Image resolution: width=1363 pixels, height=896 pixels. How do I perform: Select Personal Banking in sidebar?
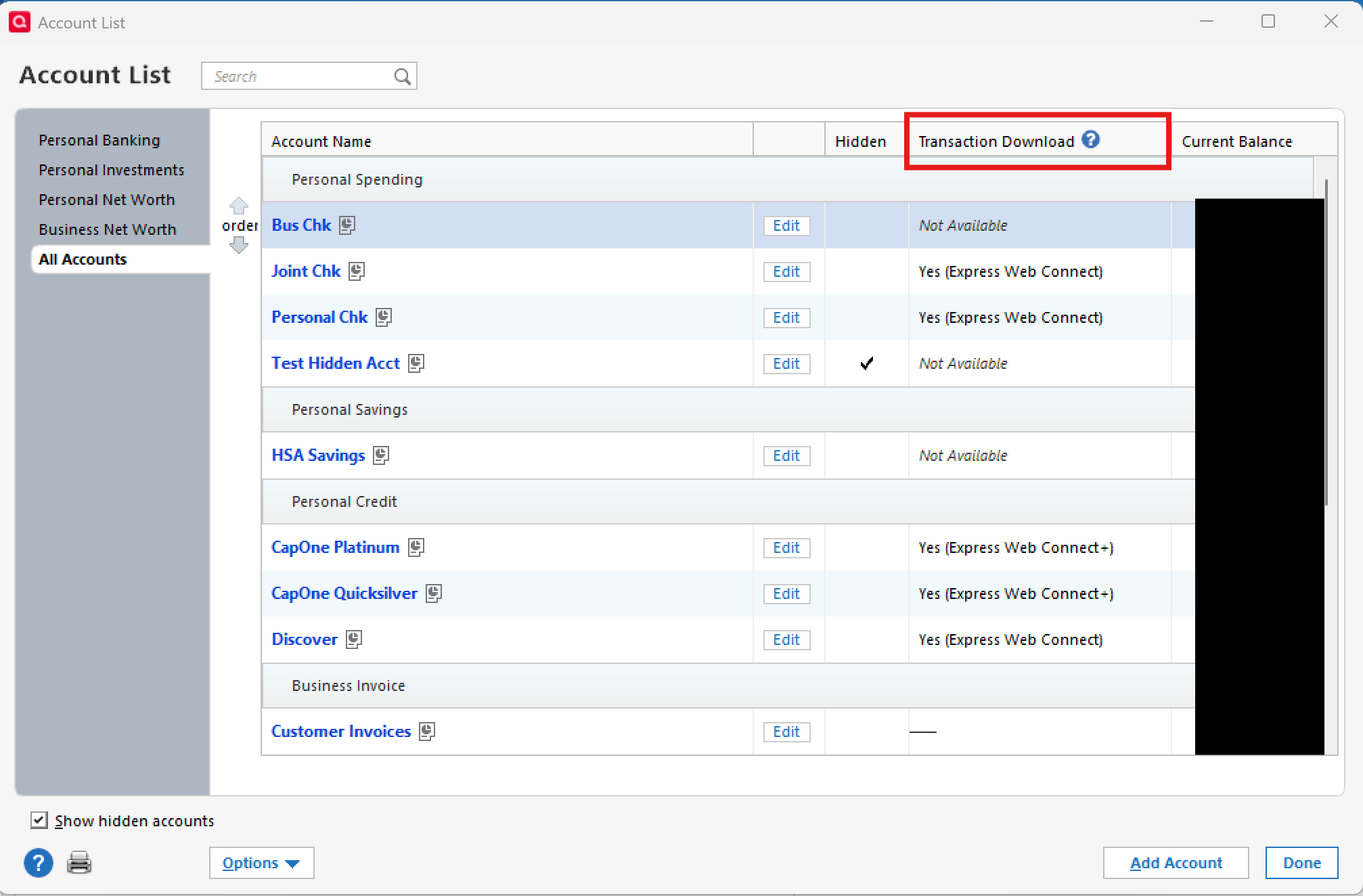pos(99,140)
